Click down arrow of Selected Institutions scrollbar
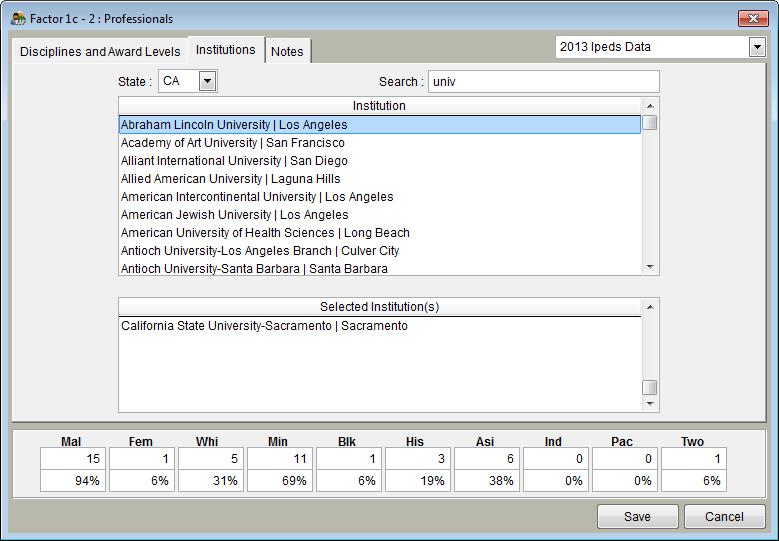779x541 pixels. [x=650, y=404]
